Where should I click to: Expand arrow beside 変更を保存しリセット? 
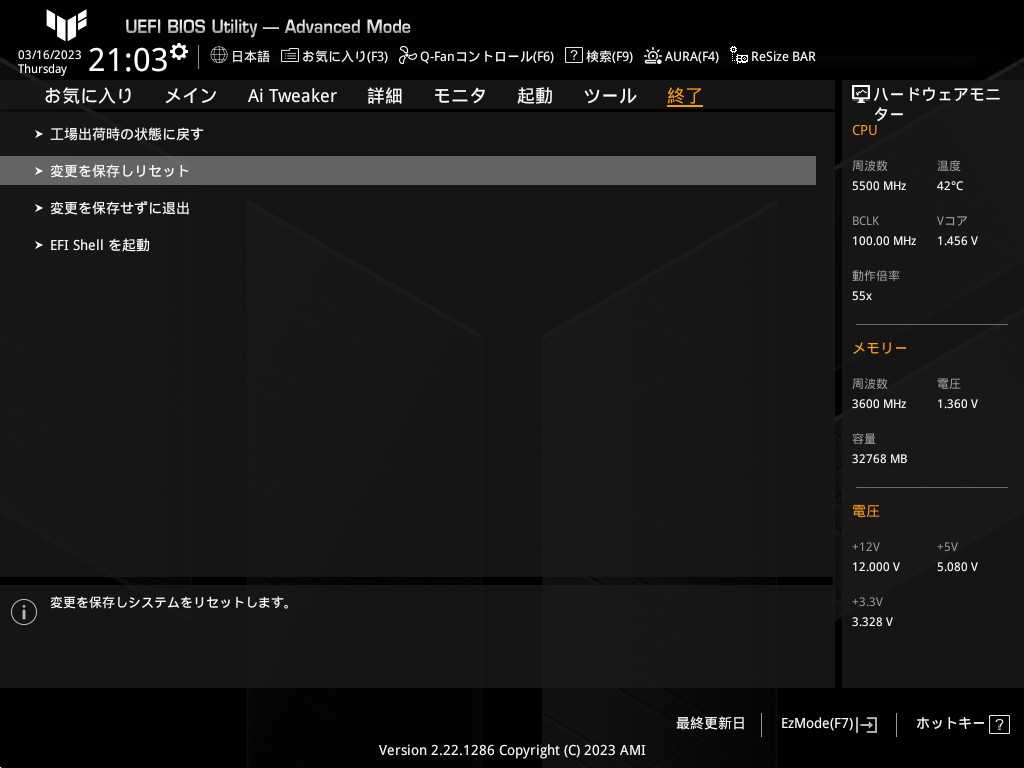(x=39, y=171)
